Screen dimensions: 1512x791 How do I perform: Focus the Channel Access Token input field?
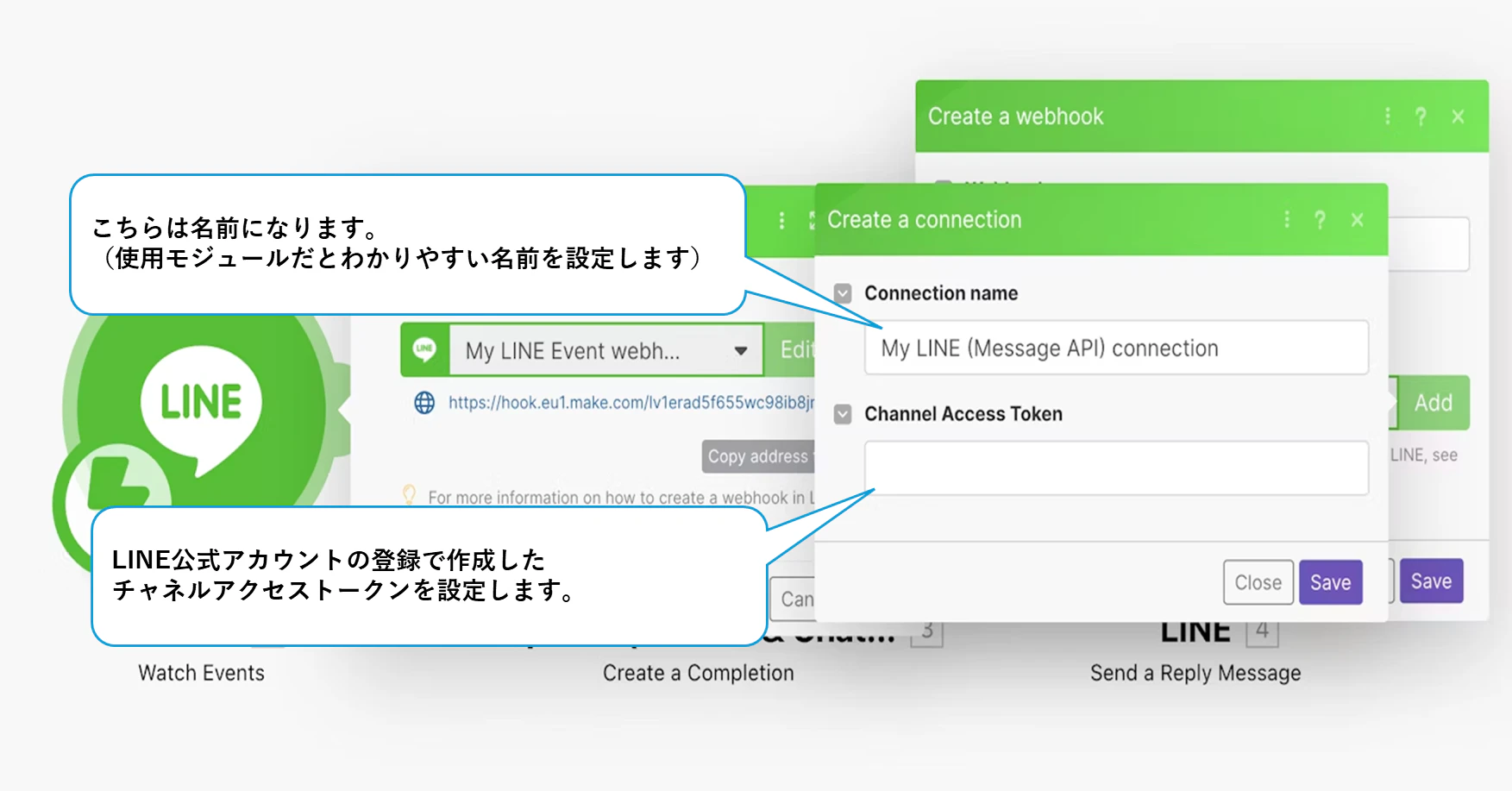coord(1116,468)
